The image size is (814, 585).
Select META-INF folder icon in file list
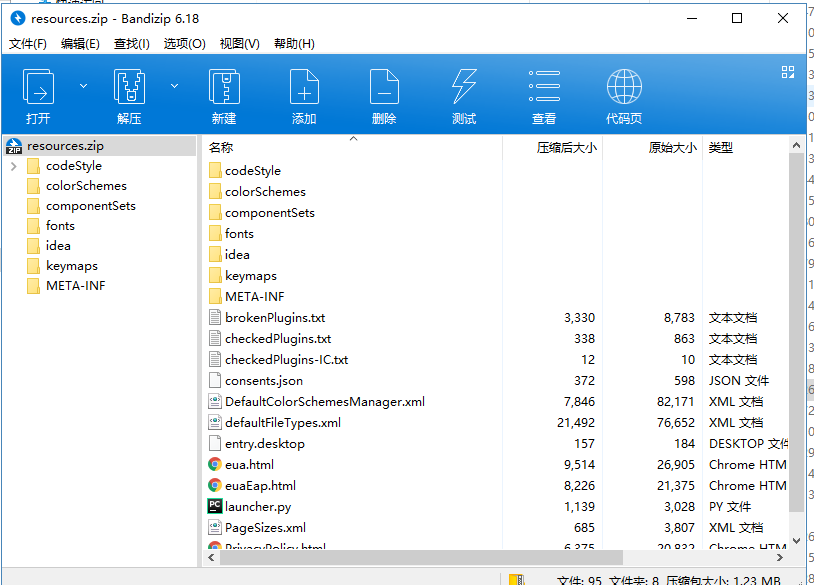click(x=215, y=297)
